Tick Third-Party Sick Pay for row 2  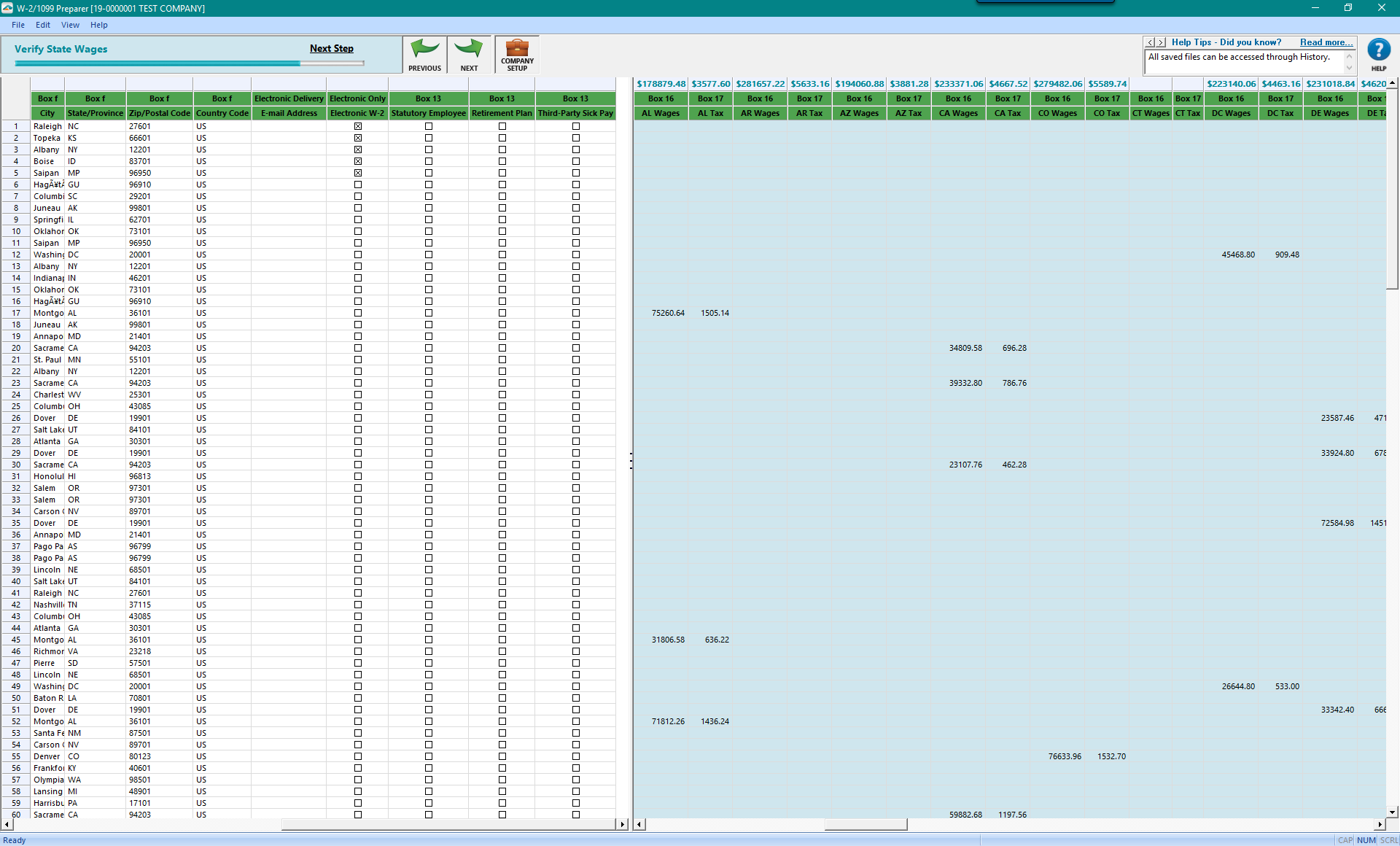[x=576, y=138]
